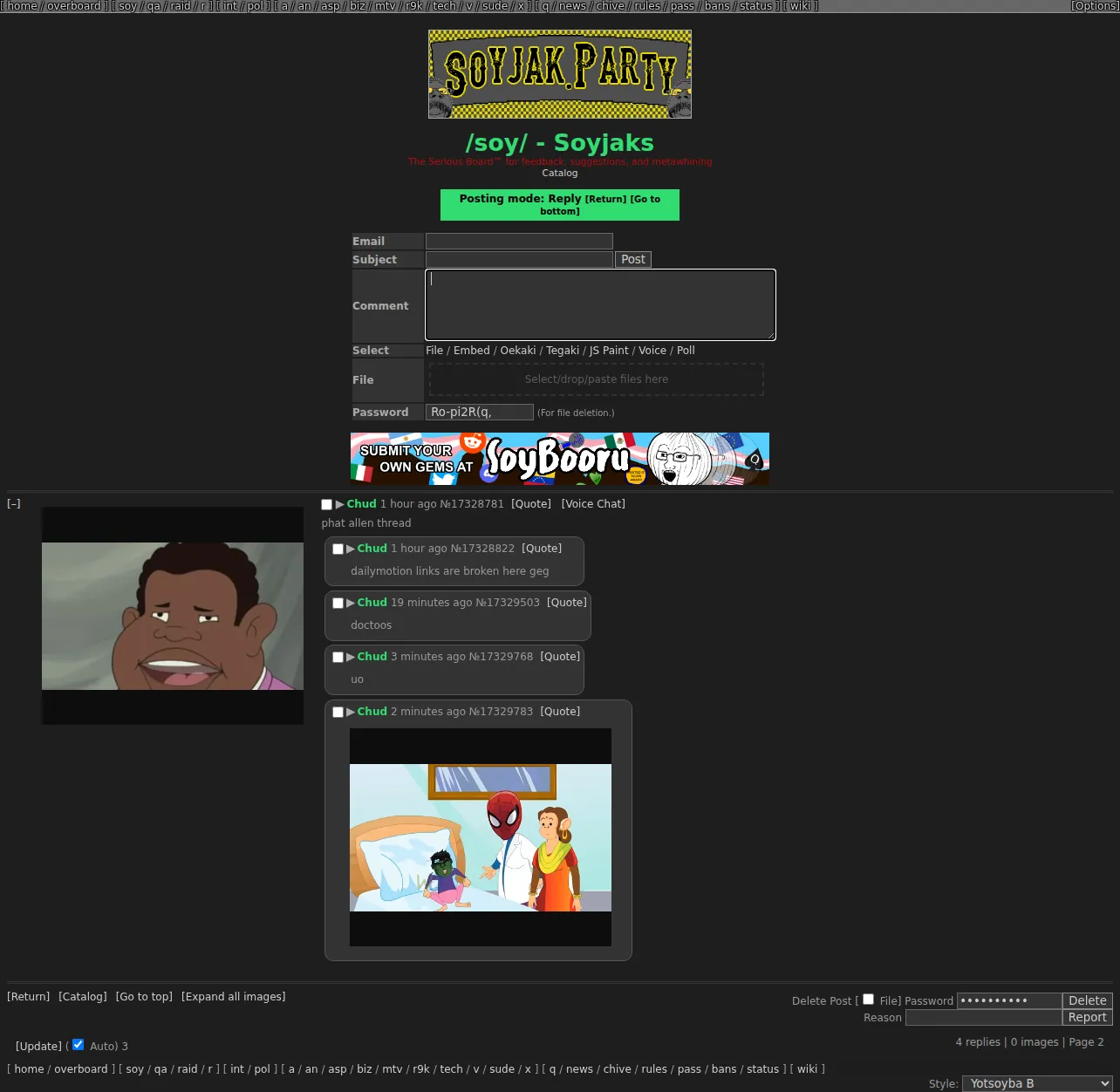Choose the File option in Select row
Image resolution: width=1120 pixels, height=1092 pixels.
pyautogui.click(x=434, y=351)
